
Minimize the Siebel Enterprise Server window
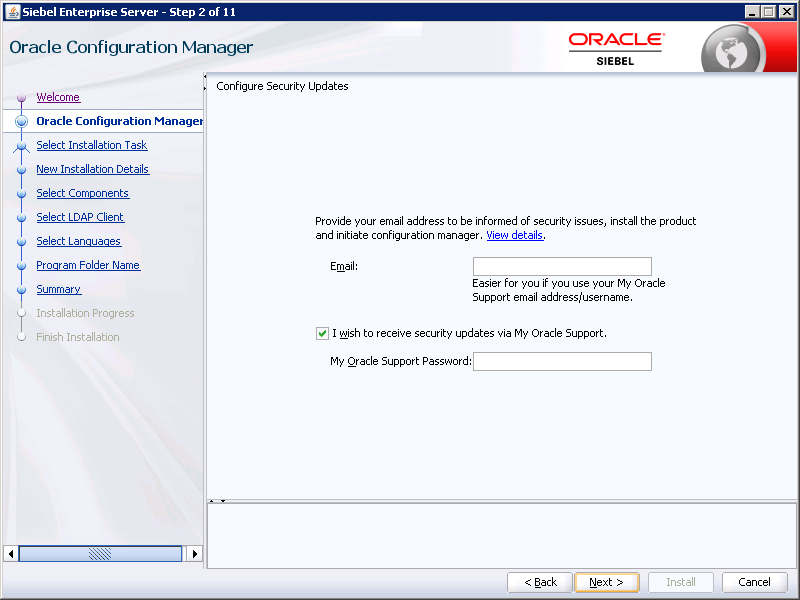pos(752,11)
